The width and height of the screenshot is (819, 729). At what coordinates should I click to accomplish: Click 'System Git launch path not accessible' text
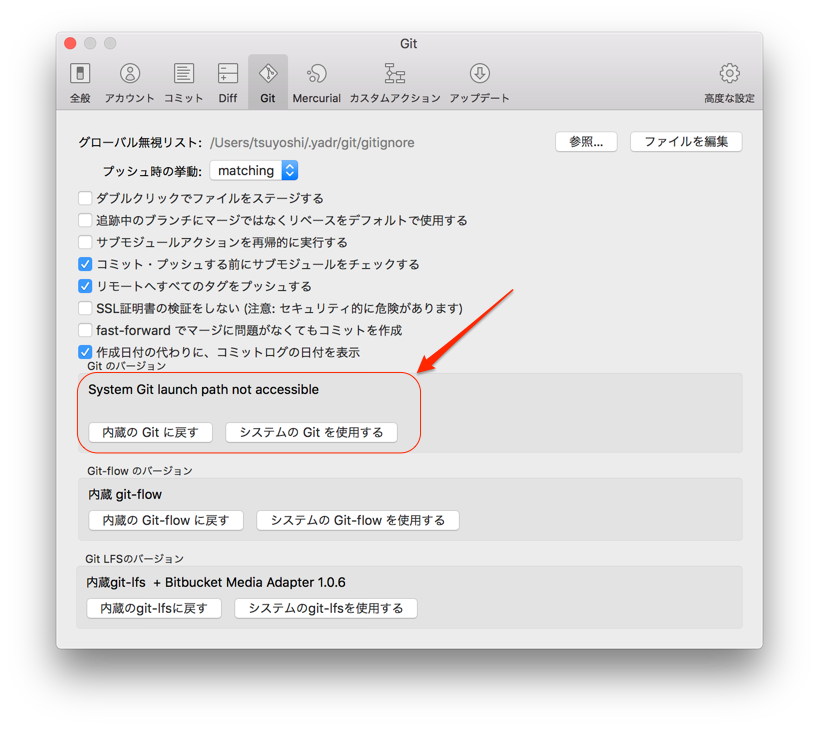click(204, 390)
